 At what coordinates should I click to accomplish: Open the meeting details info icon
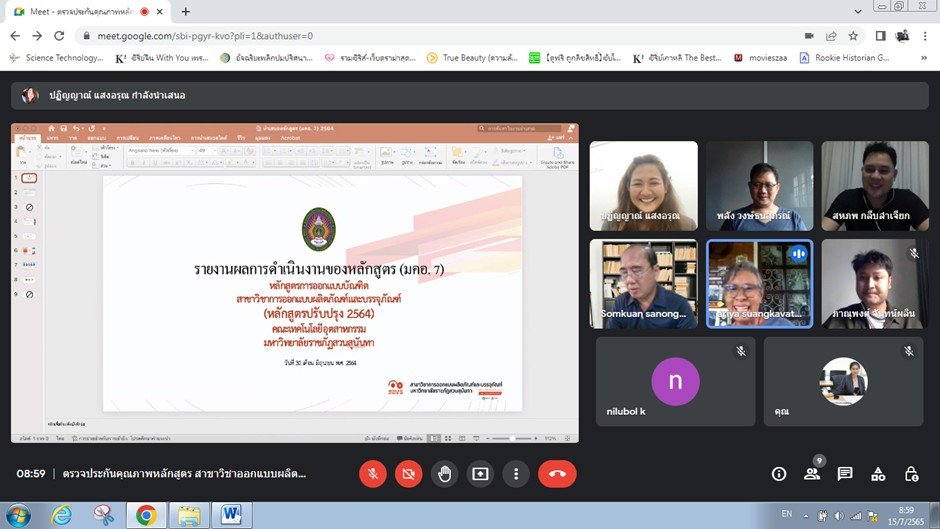779,474
